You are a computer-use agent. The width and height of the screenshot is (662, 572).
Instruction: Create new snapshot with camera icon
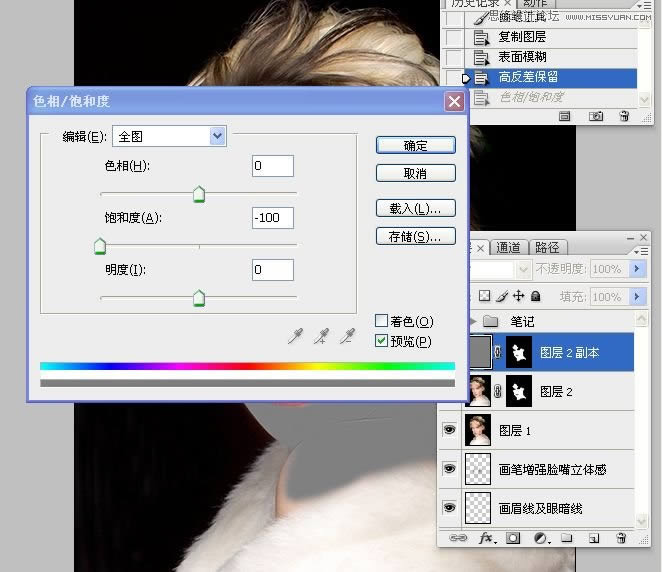pos(596,116)
